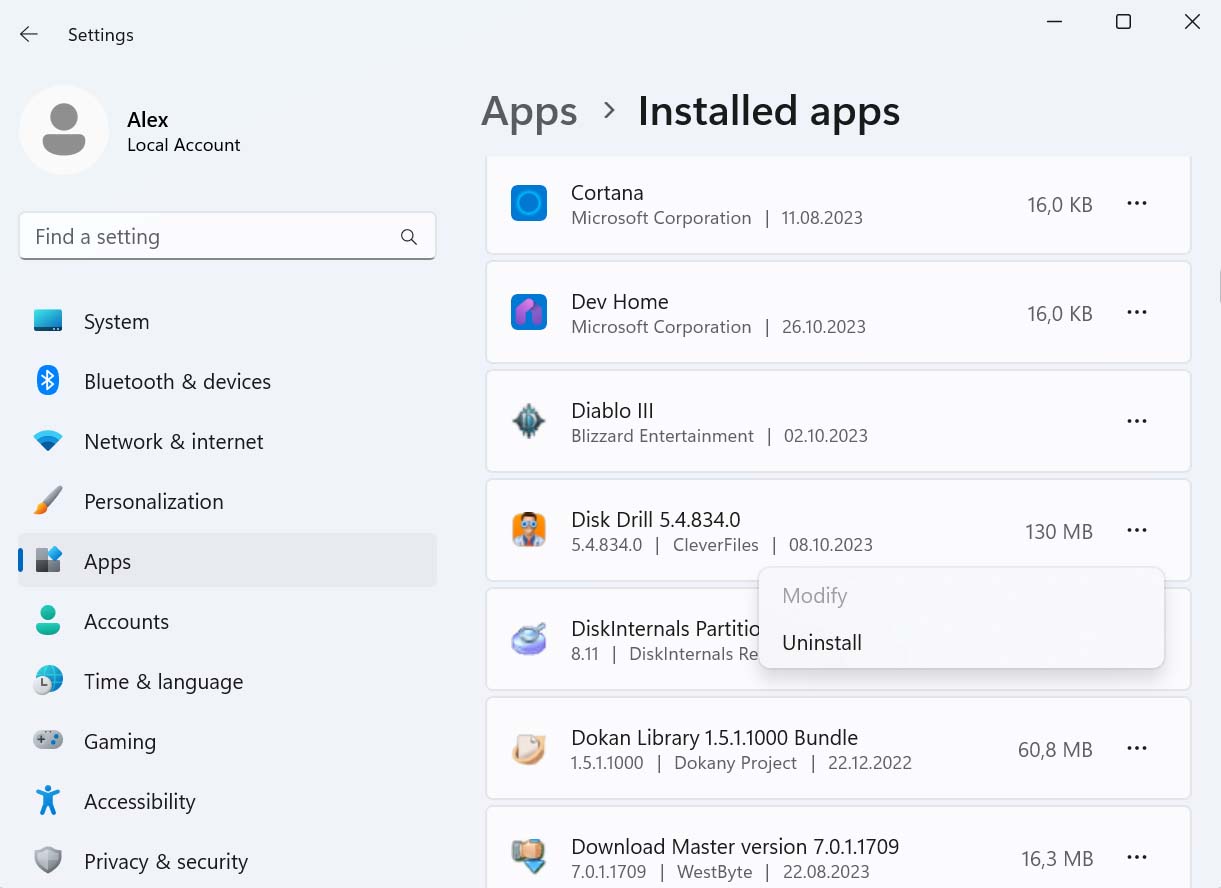The image size is (1221, 888).
Task: Click the Apps sidebar icon
Action: [x=48, y=561]
